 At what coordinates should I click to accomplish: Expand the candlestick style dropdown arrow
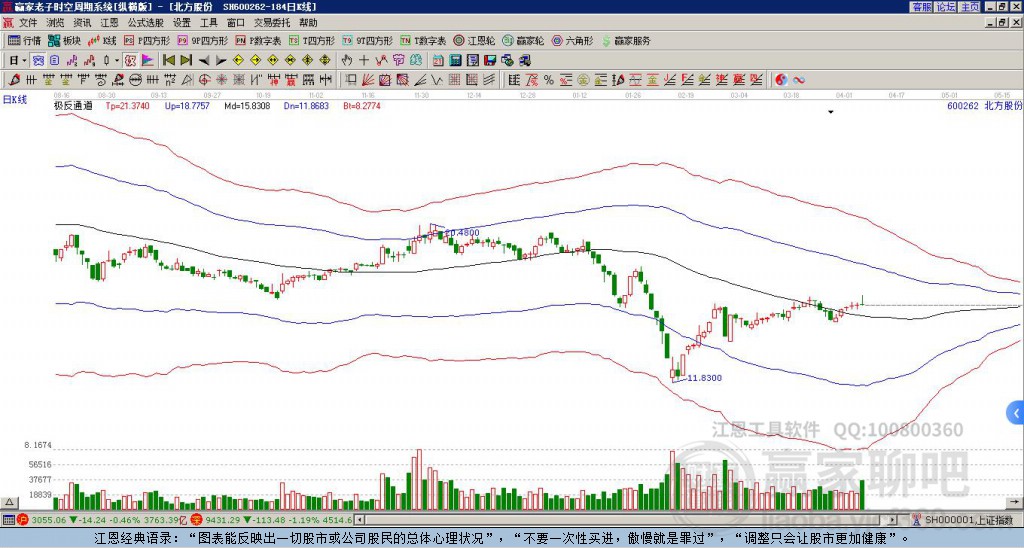click(x=117, y=60)
